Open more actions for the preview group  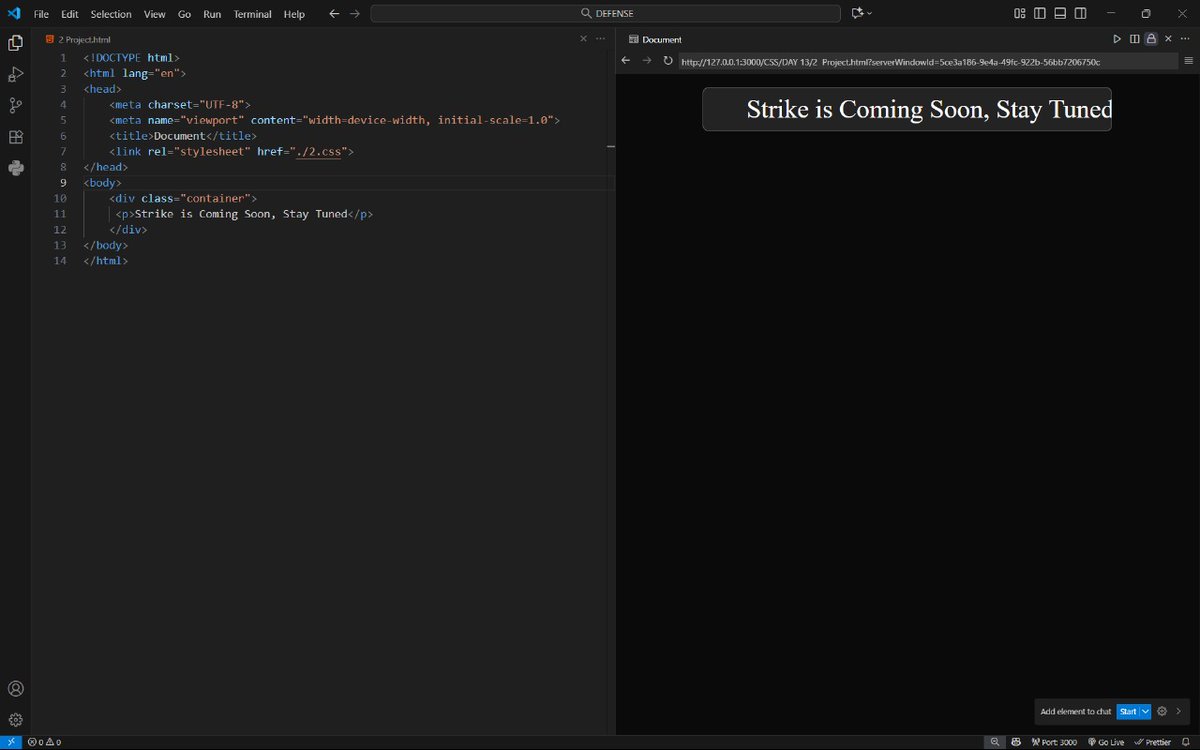coord(1185,39)
